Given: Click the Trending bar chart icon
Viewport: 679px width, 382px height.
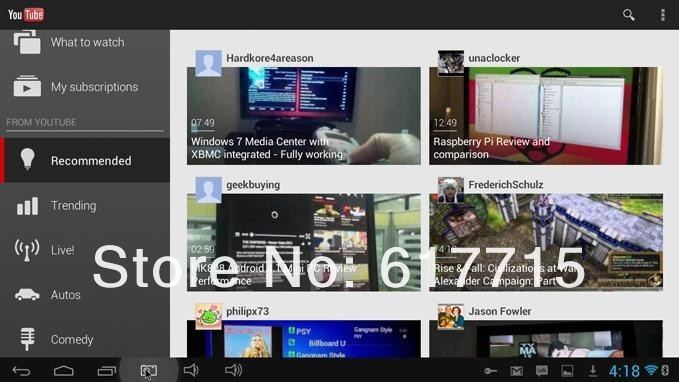Looking at the screenshot, I should [x=27, y=206].
